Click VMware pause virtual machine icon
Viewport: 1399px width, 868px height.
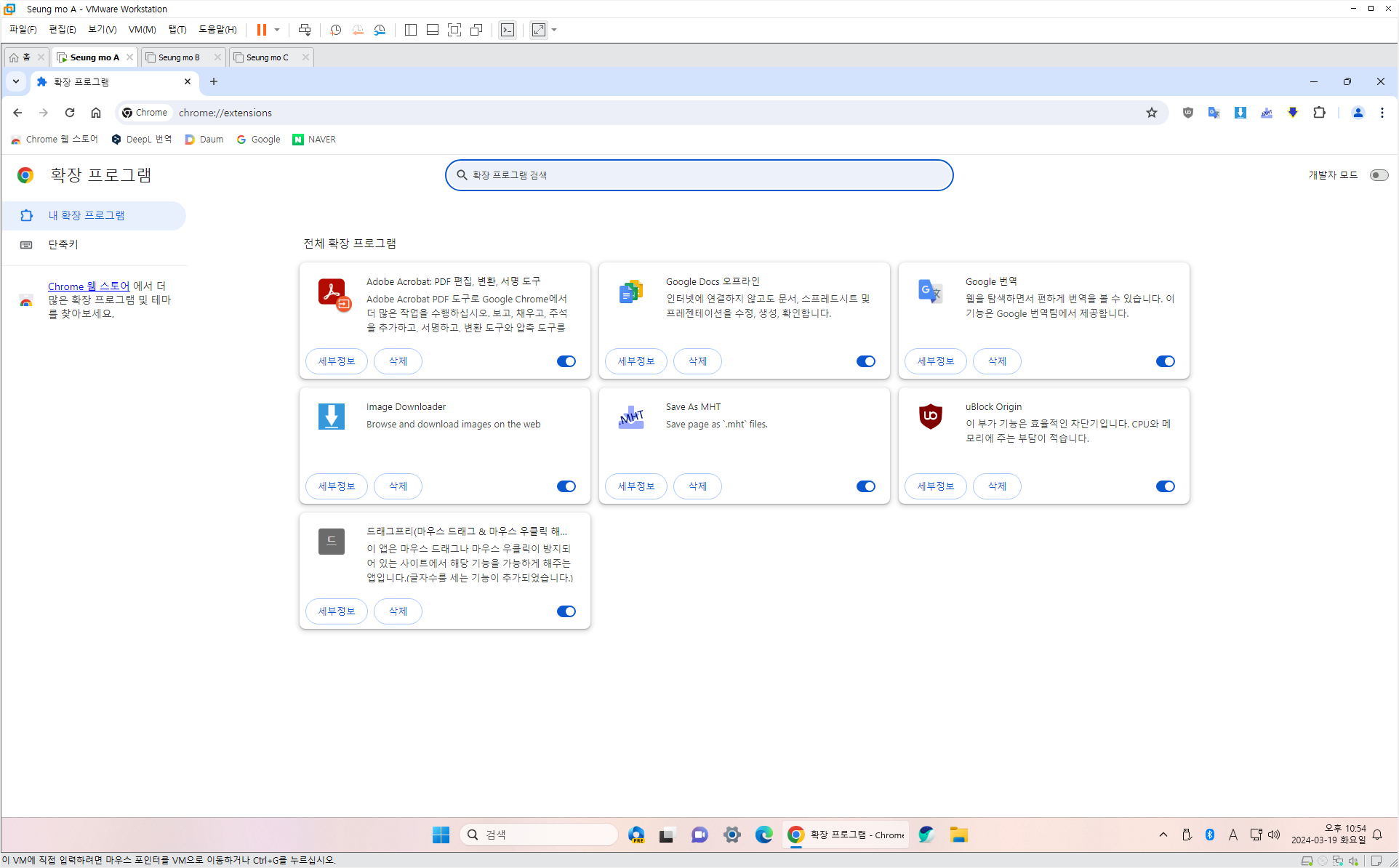(x=261, y=30)
